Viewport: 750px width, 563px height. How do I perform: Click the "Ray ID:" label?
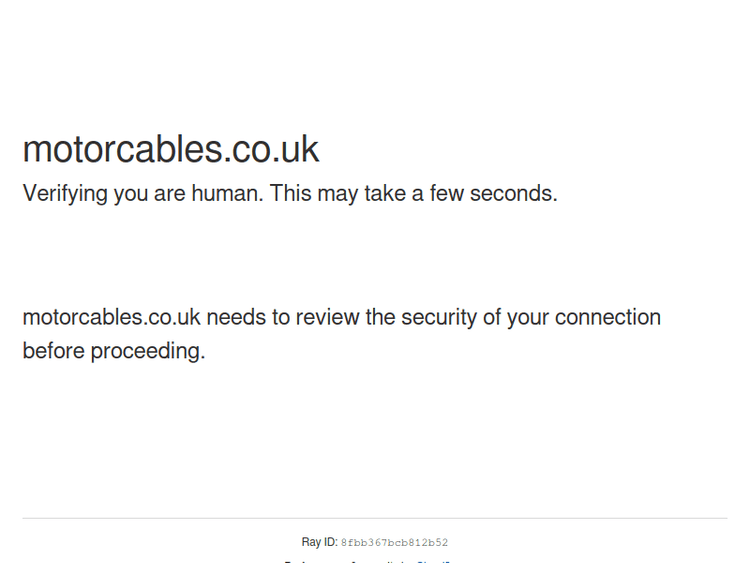[319, 542]
